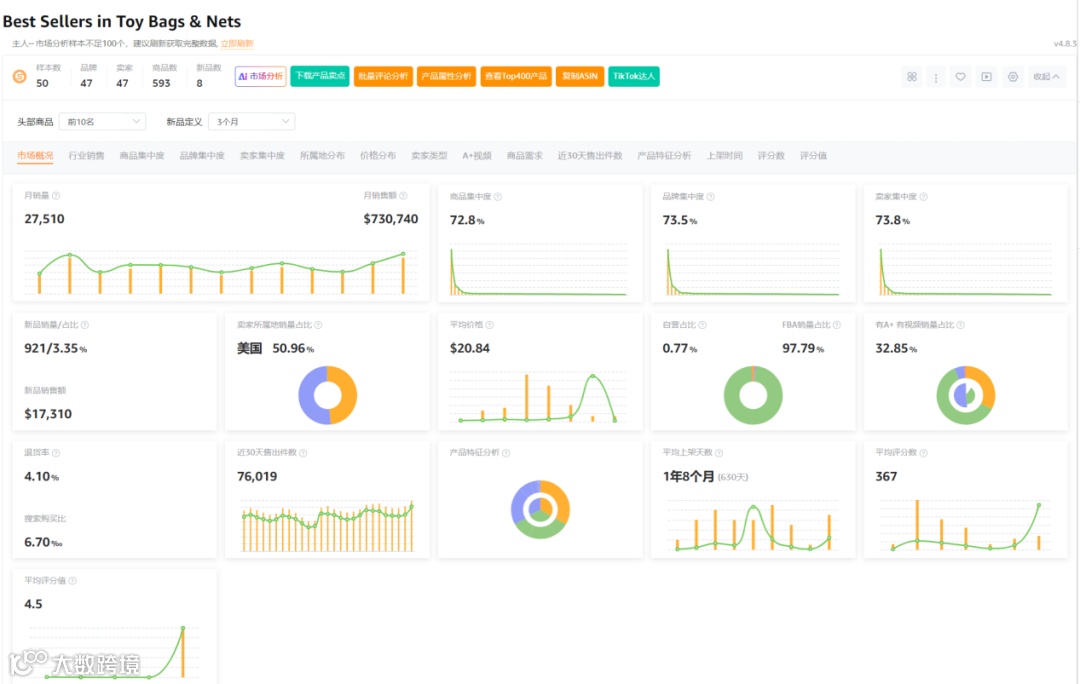The height and width of the screenshot is (684, 1080).
Task: Switch to the 商品需求 tab
Action: click(524, 156)
